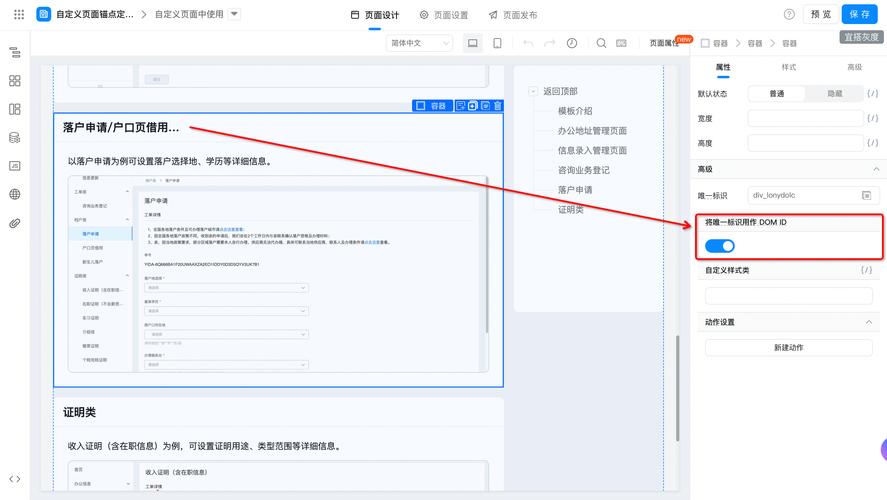The height and width of the screenshot is (500, 887).
Task: Open the data source panel icon
Action: click(15, 137)
